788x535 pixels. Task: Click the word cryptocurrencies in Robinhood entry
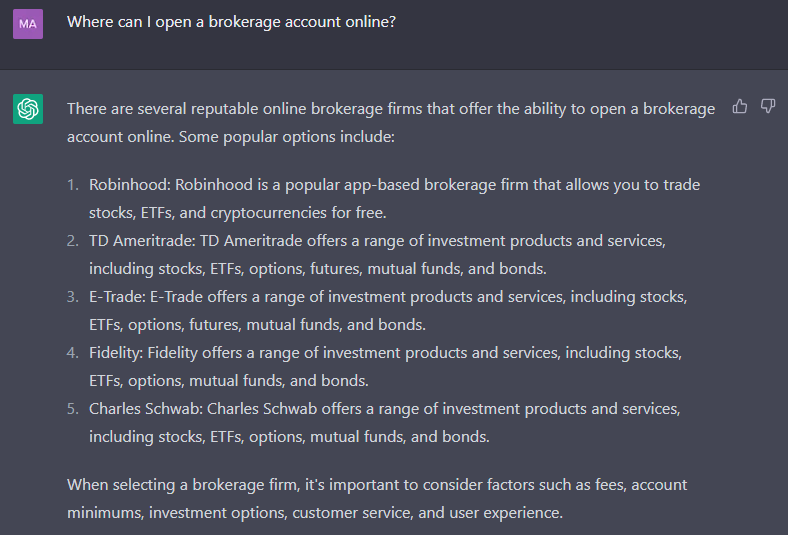pyautogui.click(x=268, y=213)
